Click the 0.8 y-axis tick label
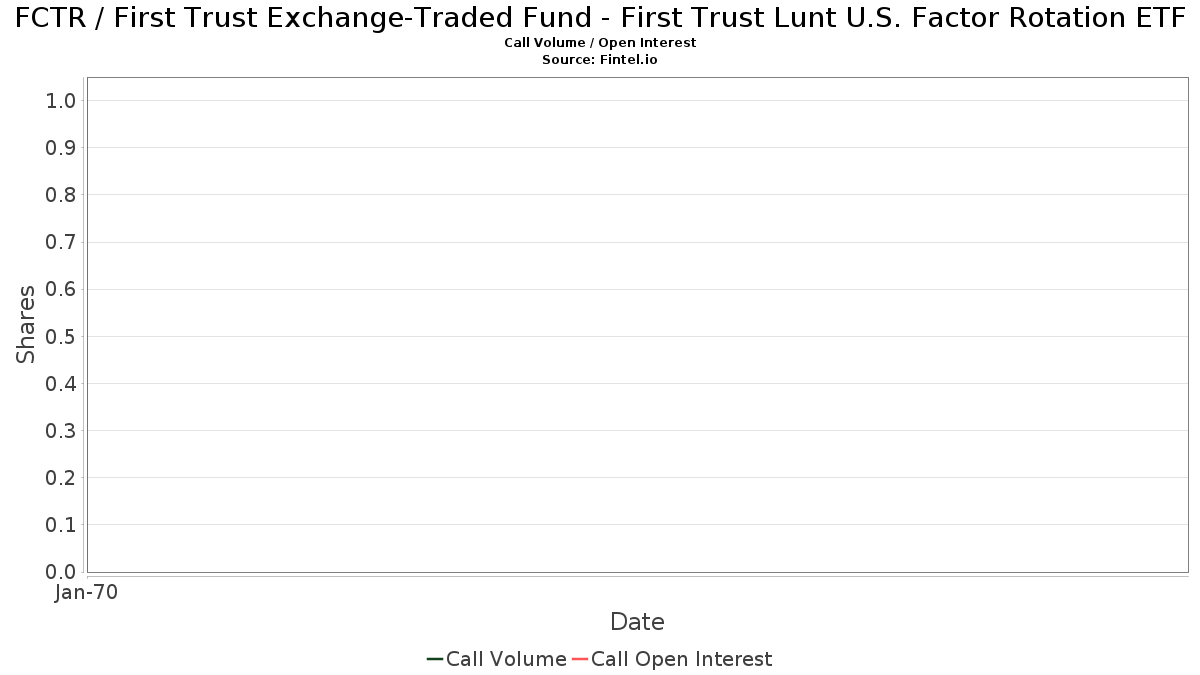The height and width of the screenshot is (675, 1200). pos(61,195)
